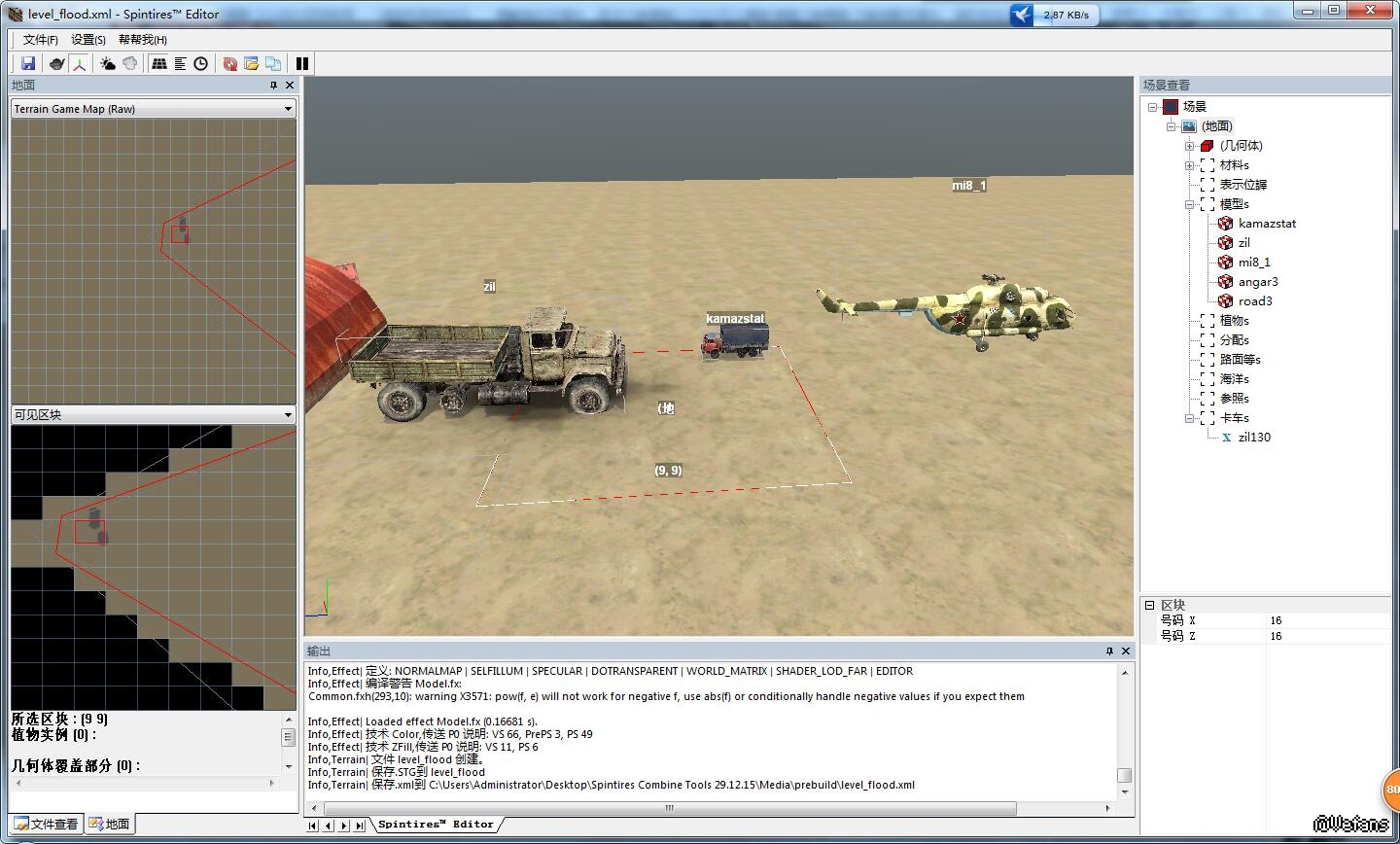Click the Save floppy disk icon
This screenshot has height=844, width=1400.
click(x=28, y=63)
